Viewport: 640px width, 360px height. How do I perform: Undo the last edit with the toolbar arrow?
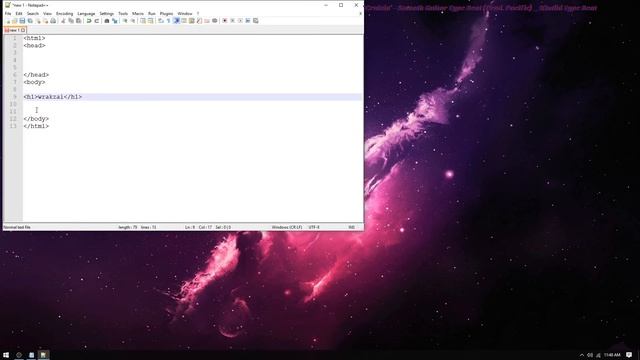point(89,21)
